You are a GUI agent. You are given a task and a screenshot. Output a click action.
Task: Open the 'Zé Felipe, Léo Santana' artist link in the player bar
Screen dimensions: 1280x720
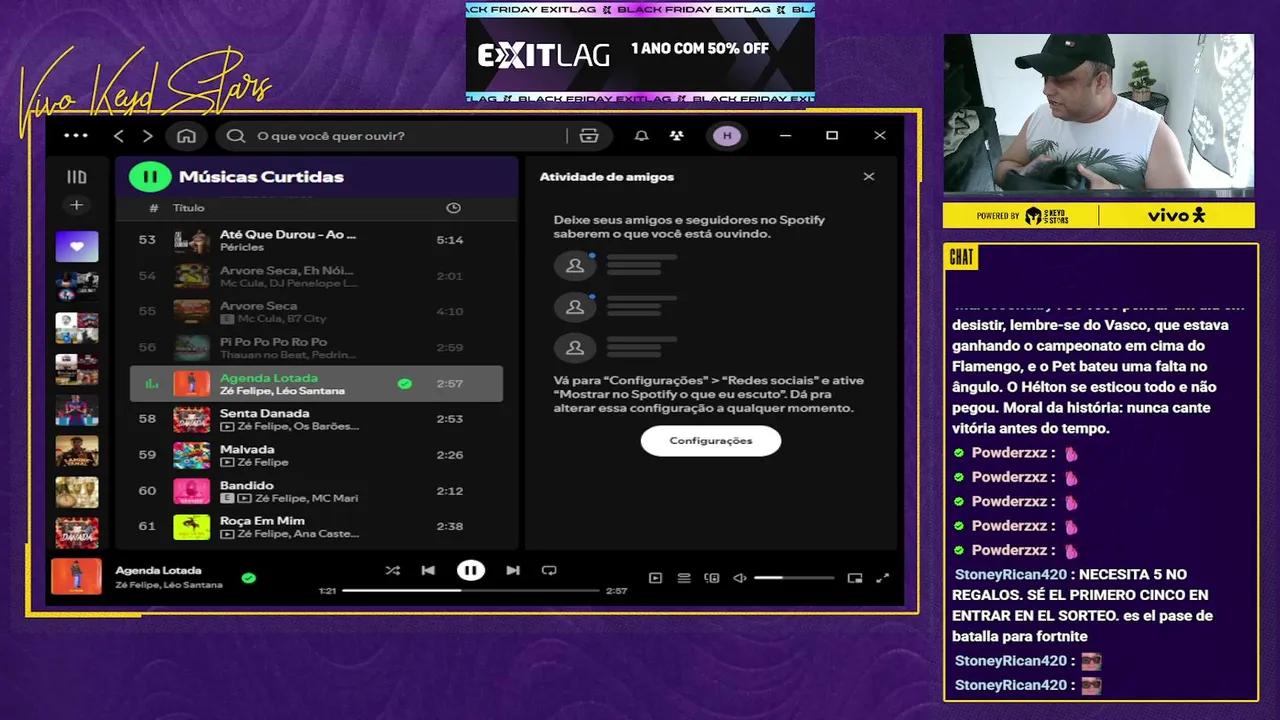169,585
